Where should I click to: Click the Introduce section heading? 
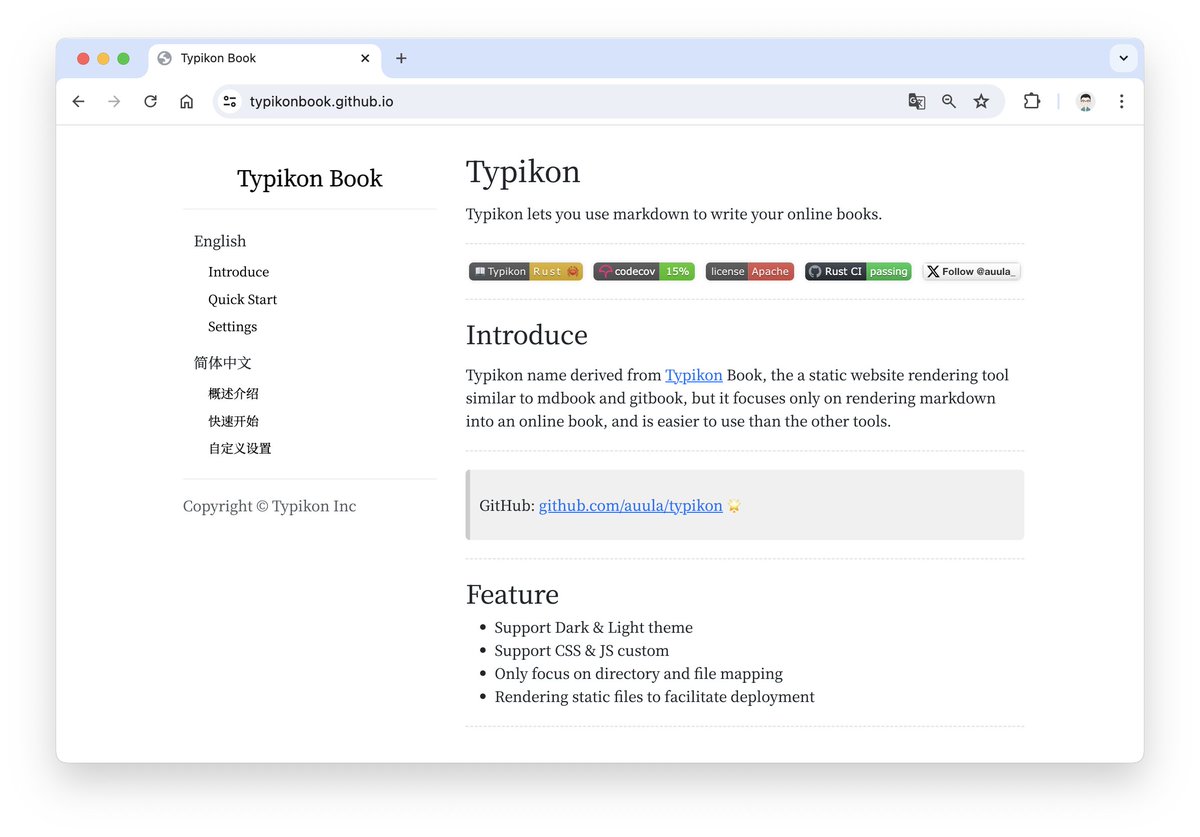tap(527, 334)
